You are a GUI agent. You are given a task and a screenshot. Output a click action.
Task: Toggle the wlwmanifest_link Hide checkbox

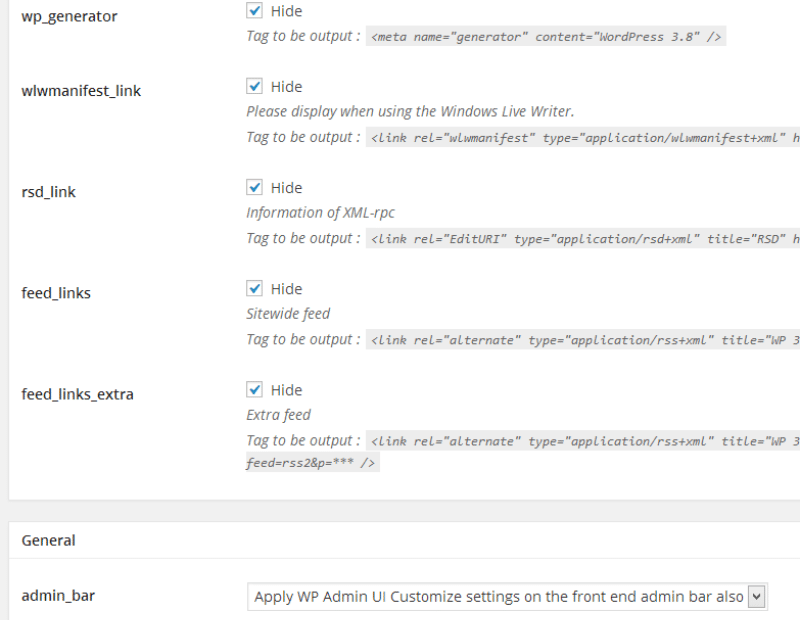pos(255,87)
